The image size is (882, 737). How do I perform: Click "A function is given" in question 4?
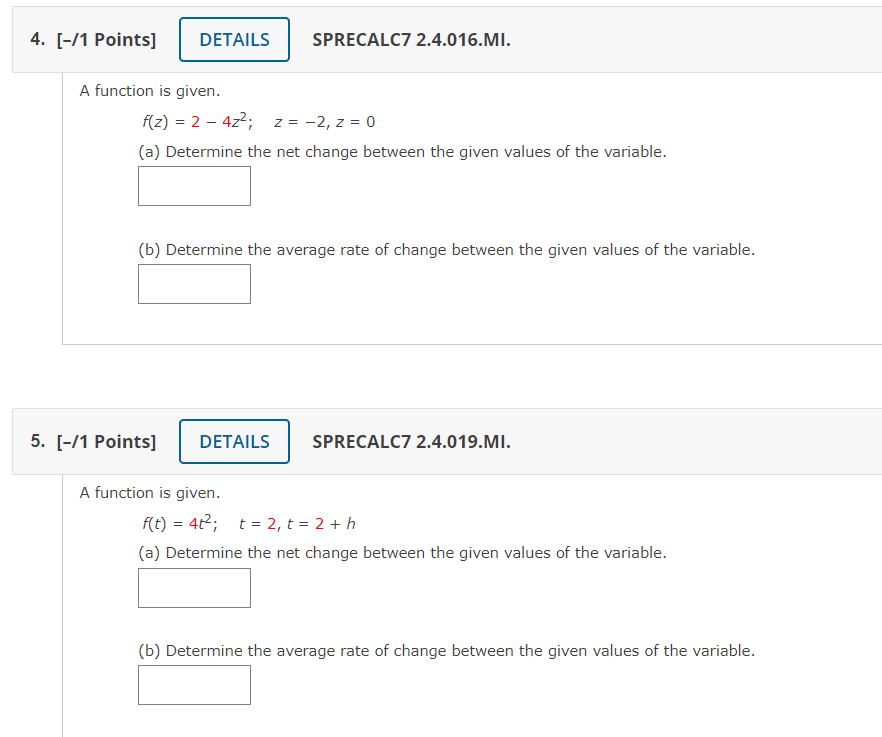pos(150,91)
